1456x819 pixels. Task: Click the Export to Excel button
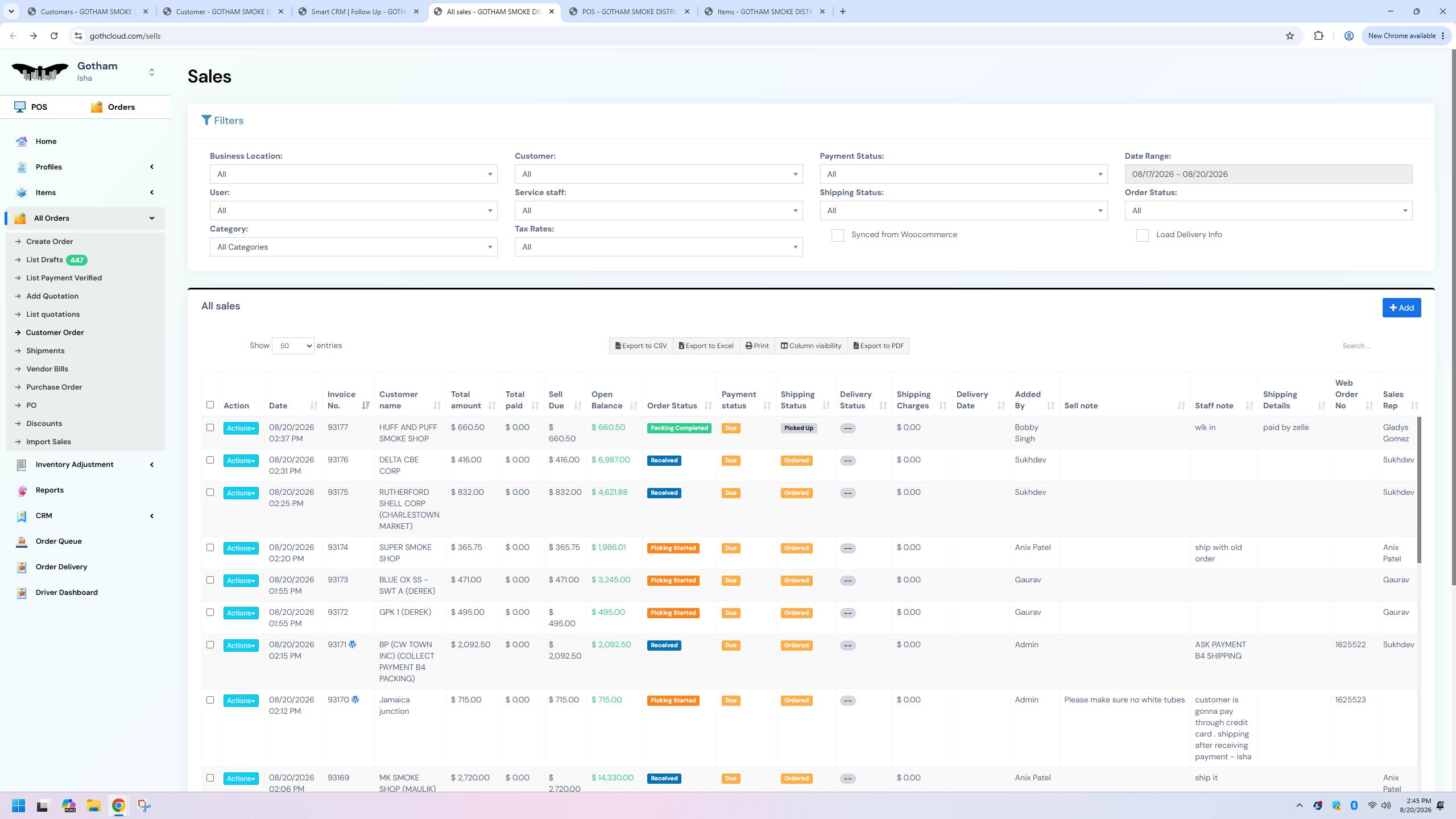coord(706,346)
